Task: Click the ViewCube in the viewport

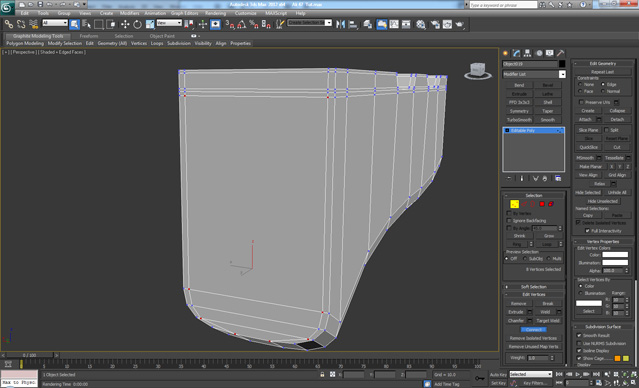Action: click(x=478, y=71)
